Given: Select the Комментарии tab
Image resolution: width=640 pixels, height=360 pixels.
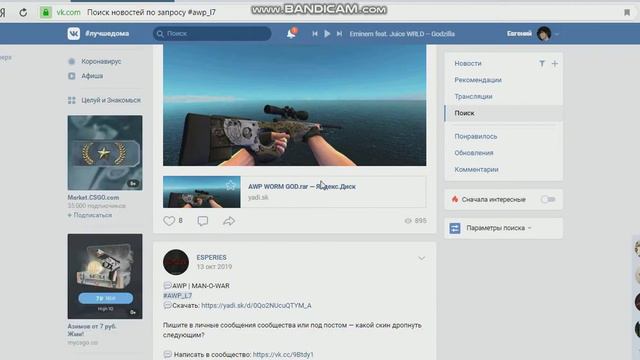Looking at the screenshot, I should tap(476, 169).
